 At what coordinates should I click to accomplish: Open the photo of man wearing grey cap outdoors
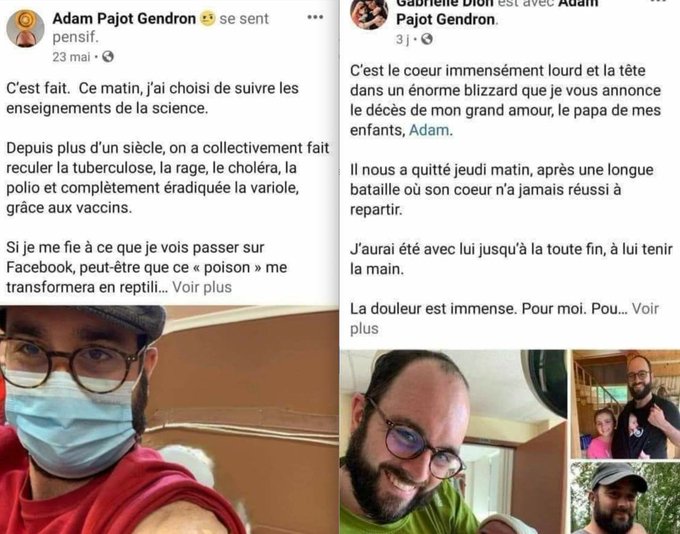pos(625,498)
